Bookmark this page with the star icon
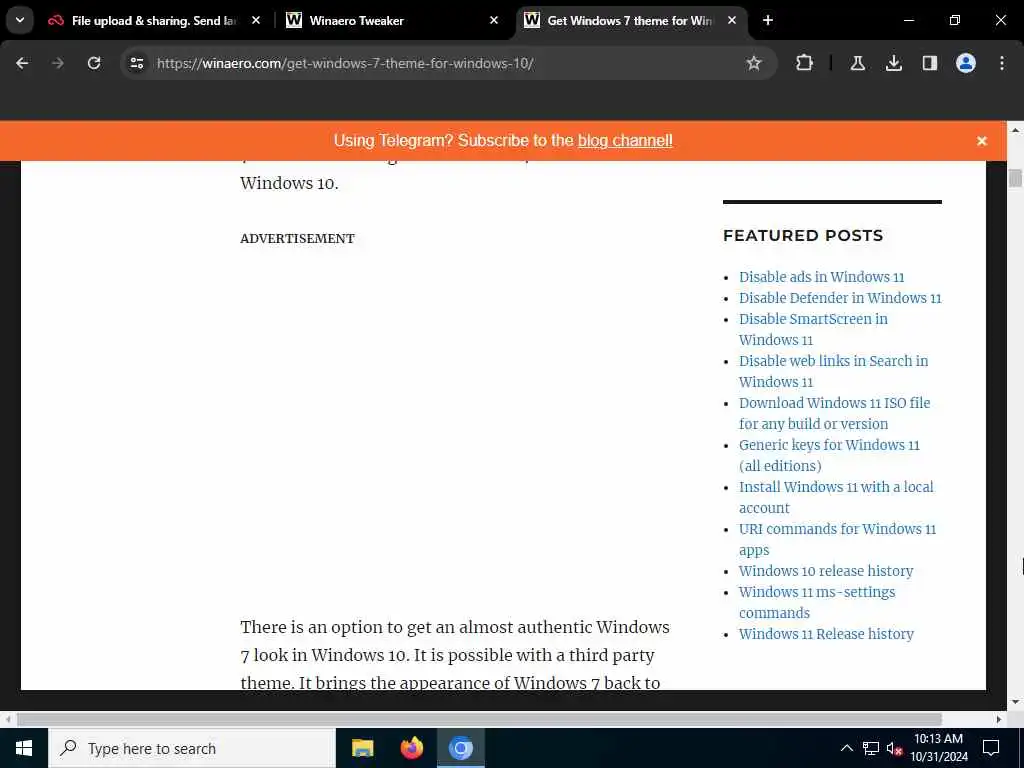 (x=754, y=63)
